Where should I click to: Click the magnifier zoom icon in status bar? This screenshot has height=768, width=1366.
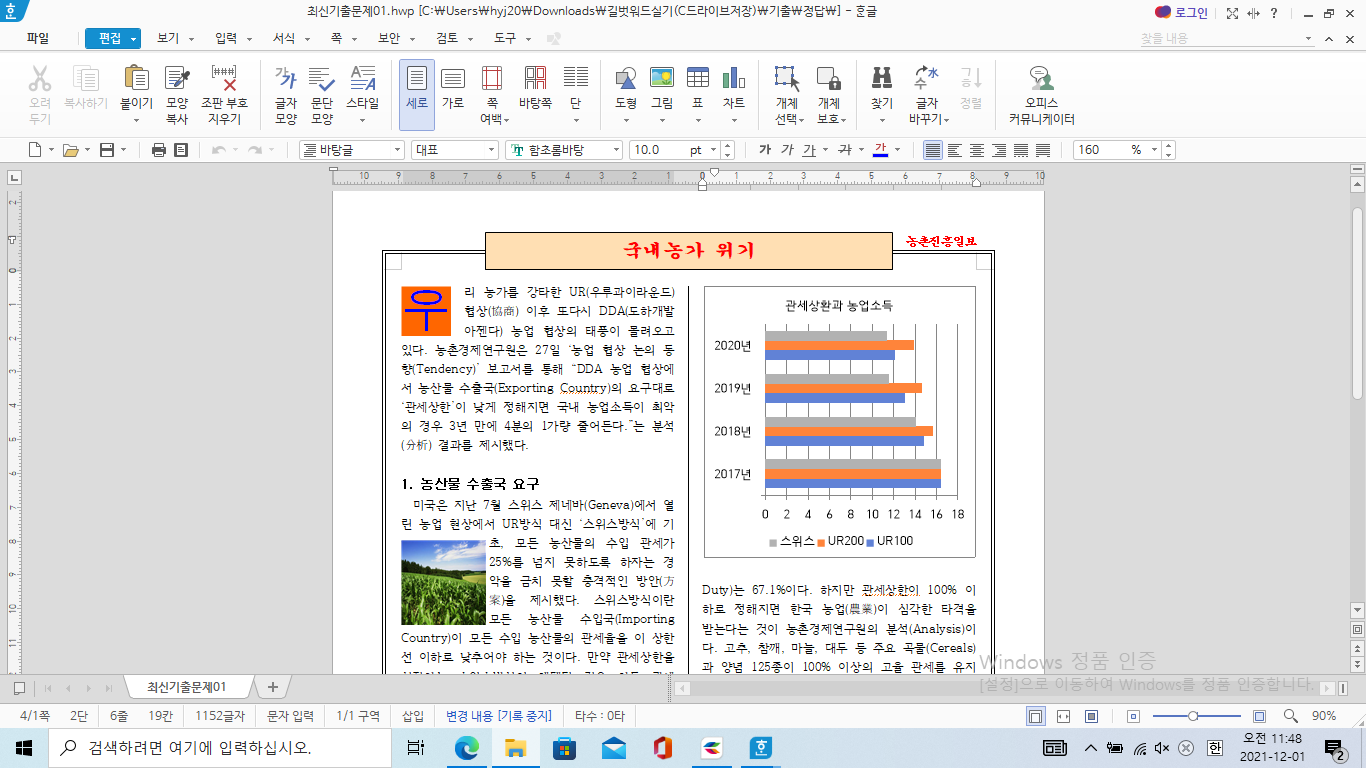tap(1290, 716)
